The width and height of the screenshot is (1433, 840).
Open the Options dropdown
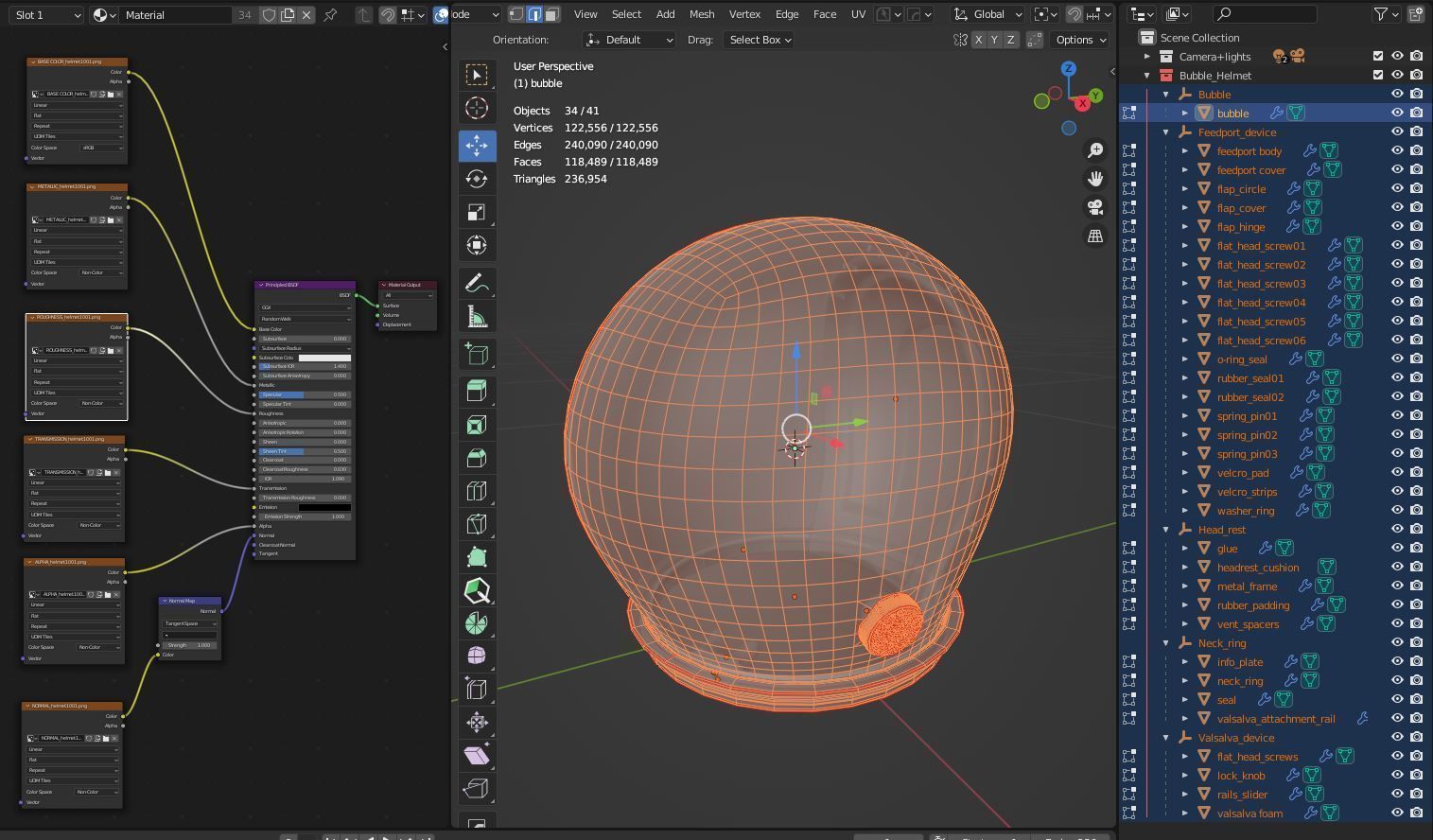[x=1080, y=40]
